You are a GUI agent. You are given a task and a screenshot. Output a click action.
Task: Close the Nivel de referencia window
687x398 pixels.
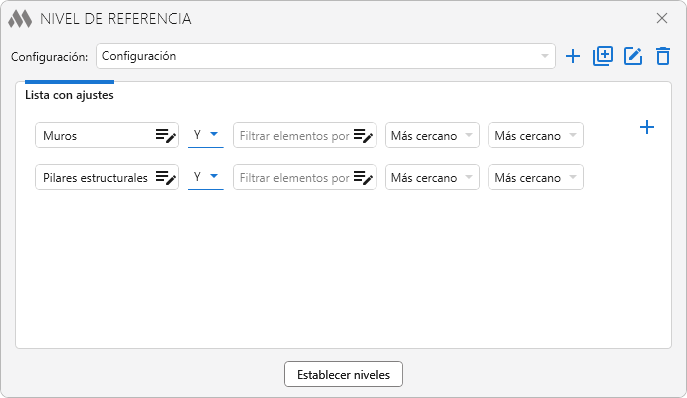coord(662,18)
